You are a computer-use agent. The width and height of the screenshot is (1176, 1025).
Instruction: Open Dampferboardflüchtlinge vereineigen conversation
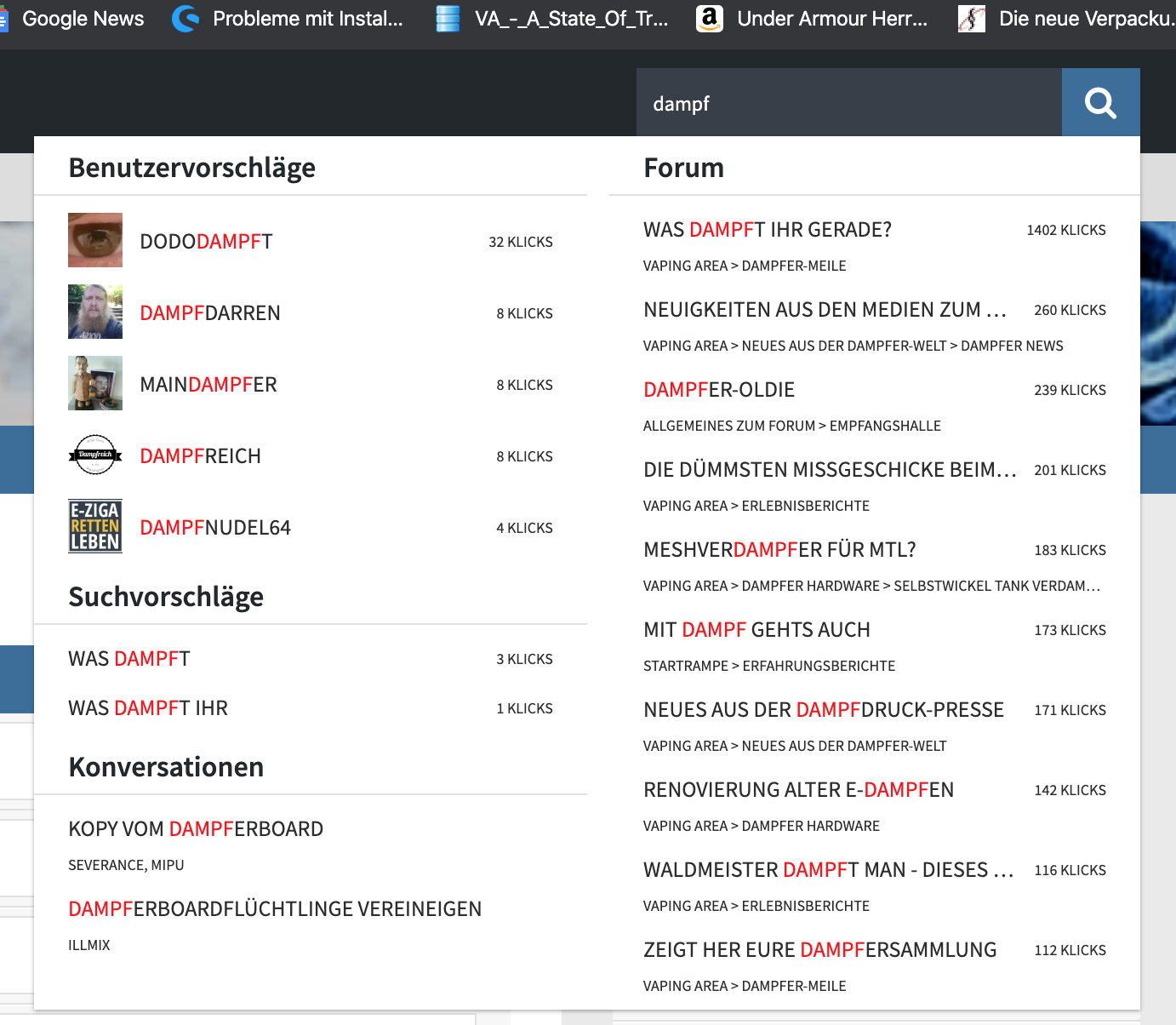coord(275,909)
